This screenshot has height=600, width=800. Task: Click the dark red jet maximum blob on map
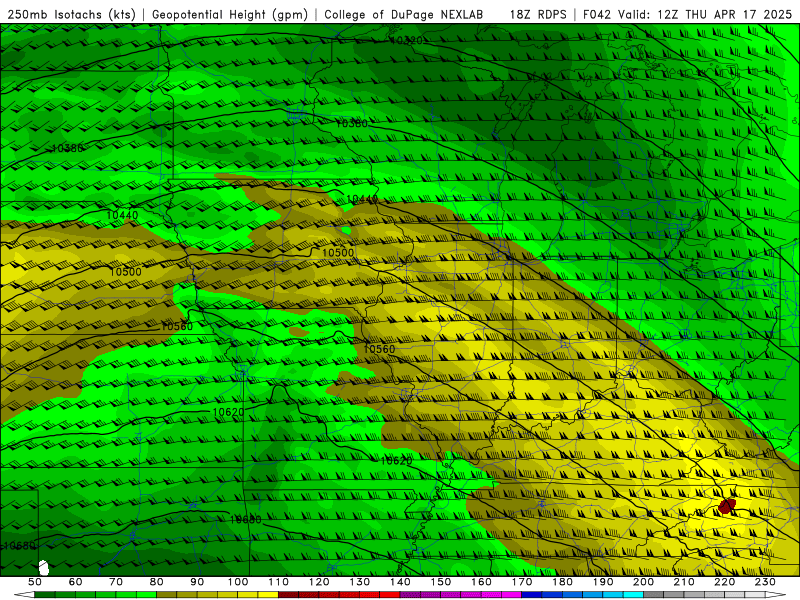click(727, 506)
